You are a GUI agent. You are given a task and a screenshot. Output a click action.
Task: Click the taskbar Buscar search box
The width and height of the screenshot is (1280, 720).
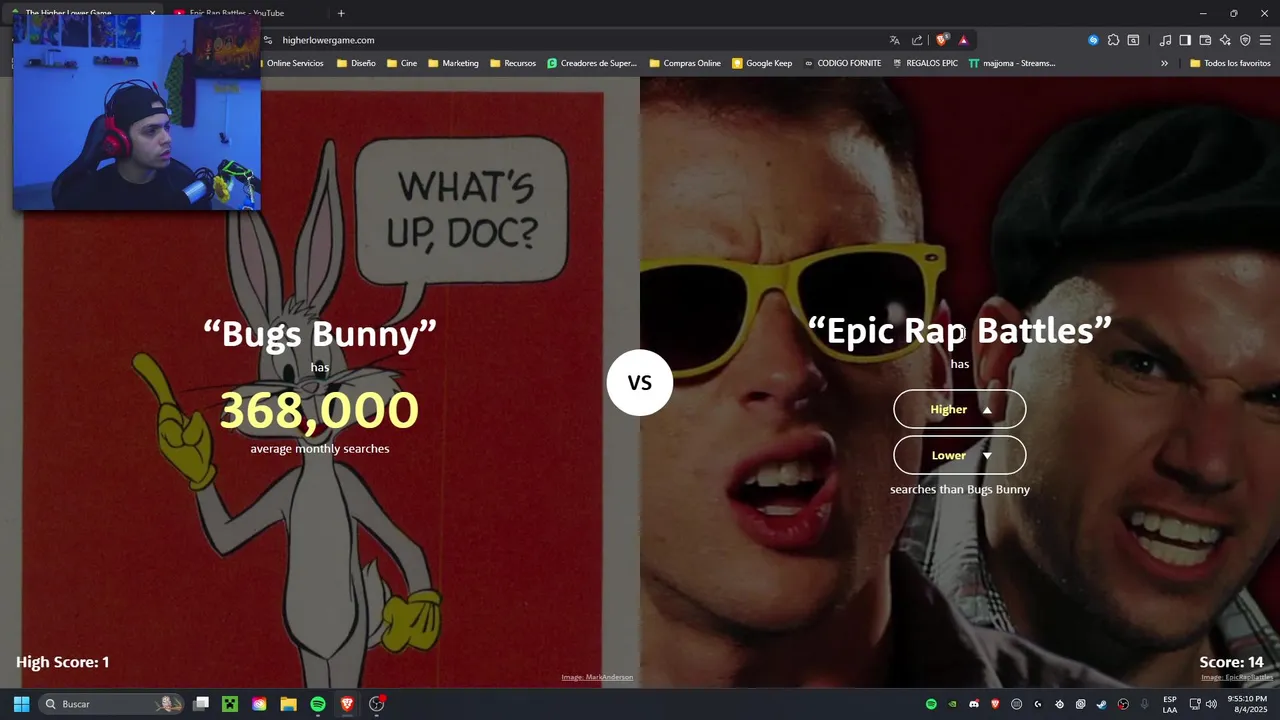point(111,704)
